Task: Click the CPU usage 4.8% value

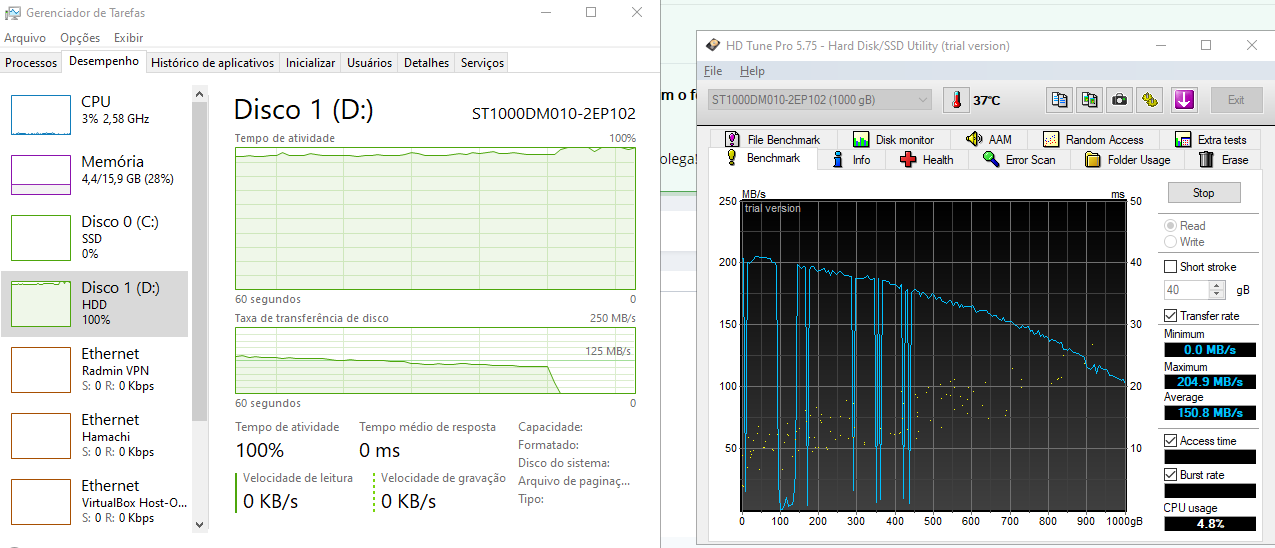Action: coord(1209,523)
